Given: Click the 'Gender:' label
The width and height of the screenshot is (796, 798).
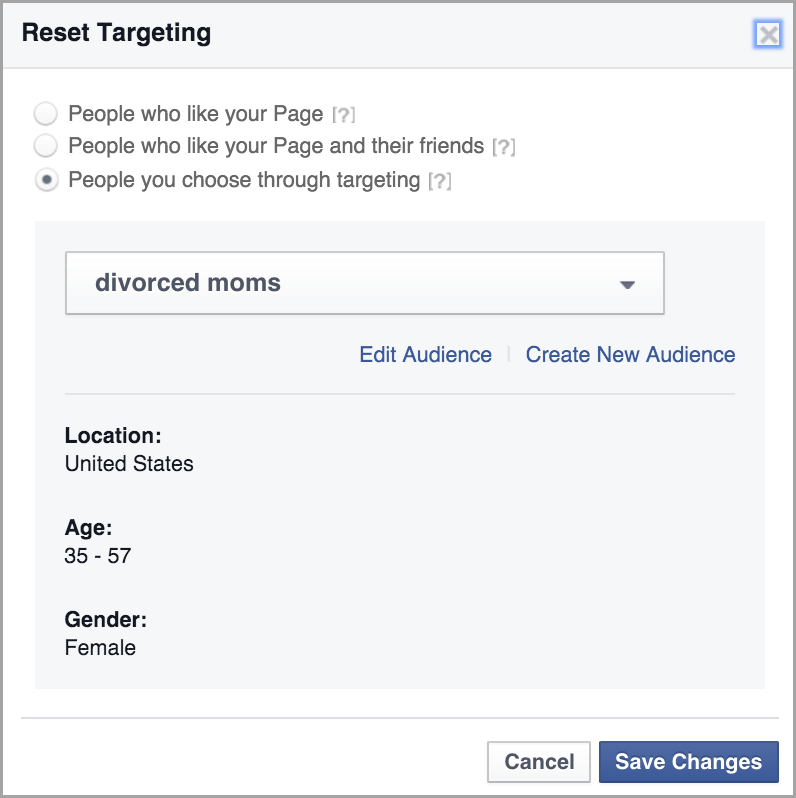Looking at the screenshot, I should (106, 620).
